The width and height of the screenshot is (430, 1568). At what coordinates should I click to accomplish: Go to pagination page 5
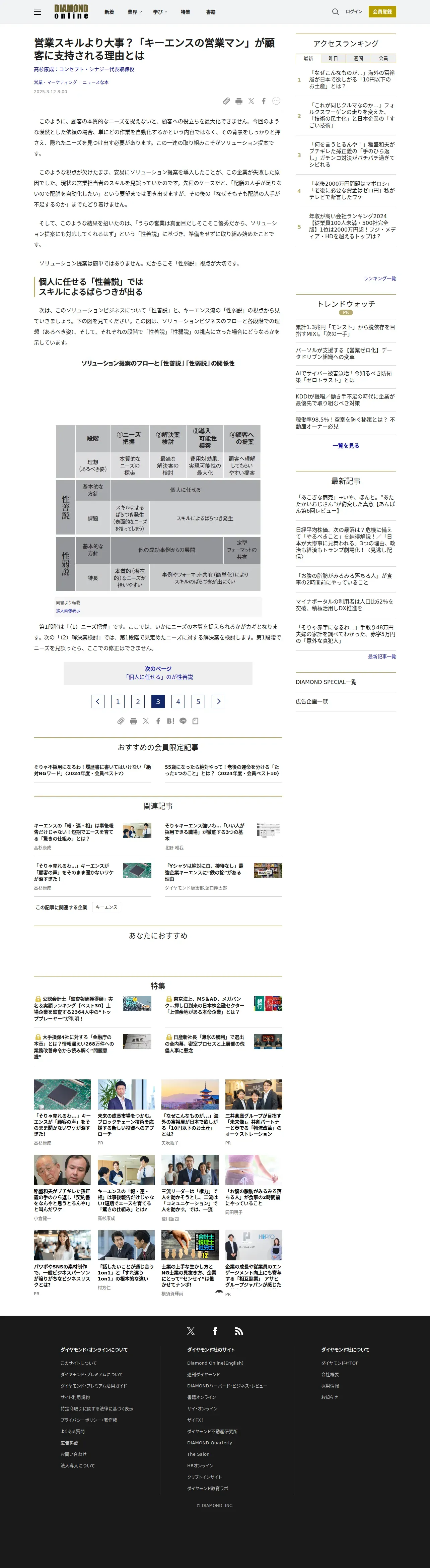tap(198, 701)
